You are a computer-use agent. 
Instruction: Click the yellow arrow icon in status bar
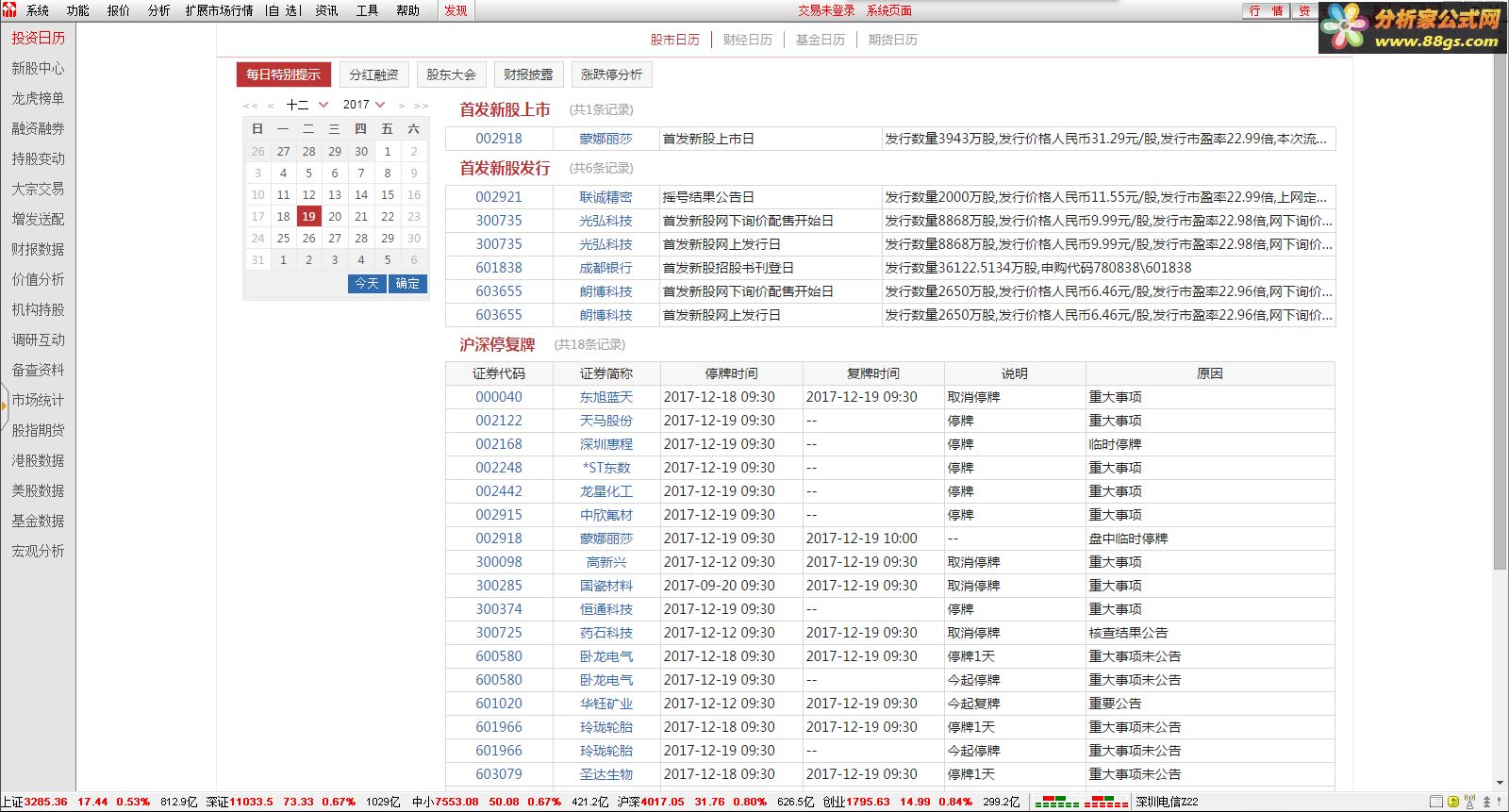pos(1453,802)
